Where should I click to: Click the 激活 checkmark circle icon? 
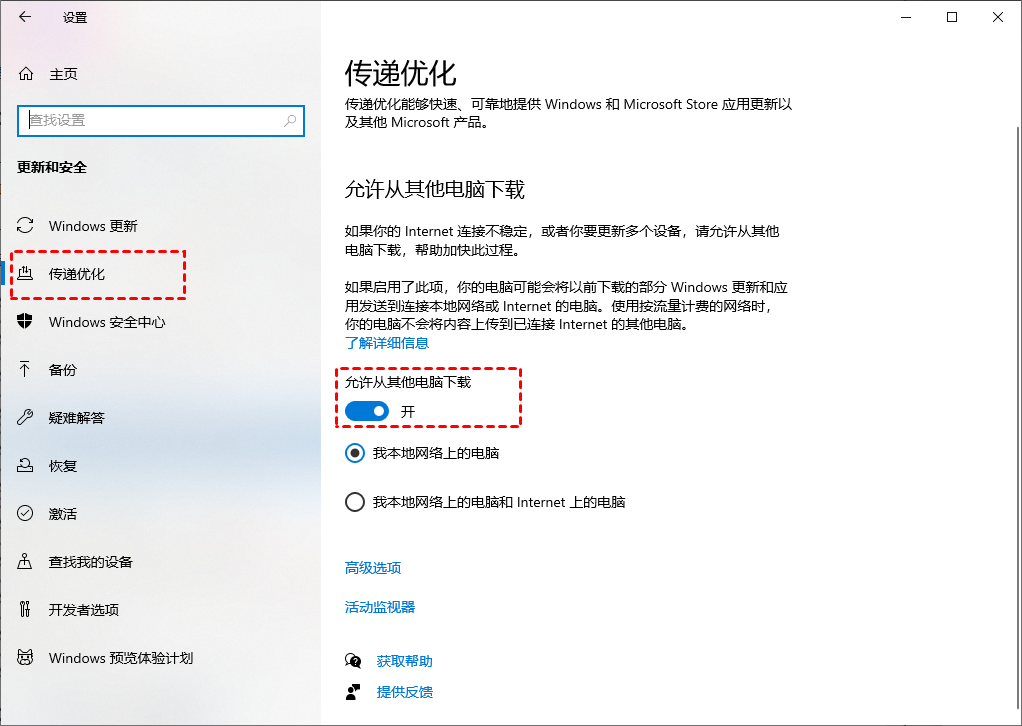(25, 514)
